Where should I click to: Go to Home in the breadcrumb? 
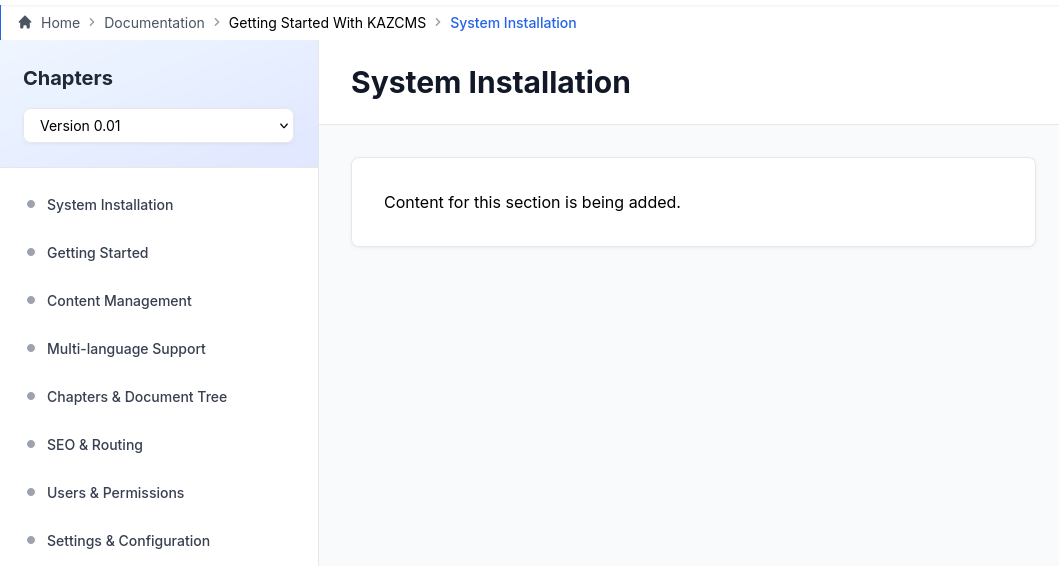click(60, 22)
